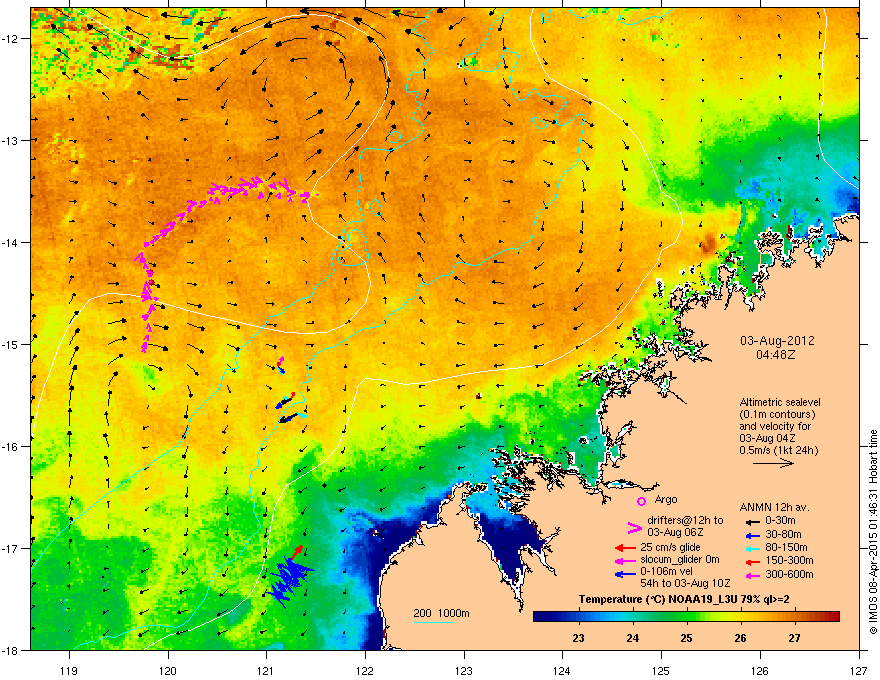Click the longitude axis label 127

tap(859, 670)
